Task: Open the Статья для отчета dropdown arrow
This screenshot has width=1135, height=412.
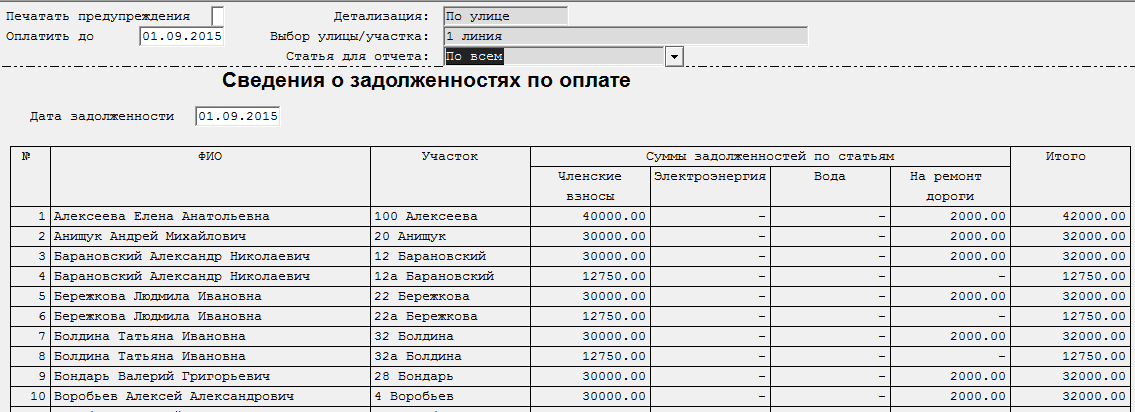Action: pyautogui.click(x=674, y=57)
